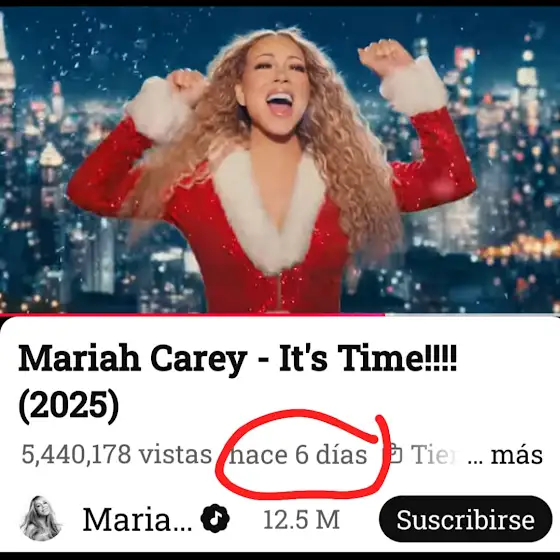Seek within the red played progress bar
The width and height of the screenshot is (560, 560).
tap(192, 315)
